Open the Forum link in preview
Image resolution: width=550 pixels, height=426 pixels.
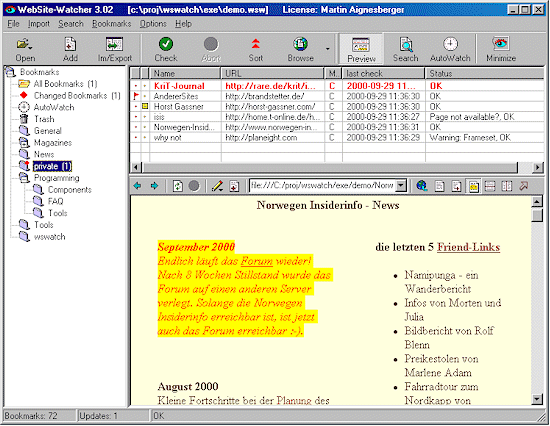click(257, 261)
